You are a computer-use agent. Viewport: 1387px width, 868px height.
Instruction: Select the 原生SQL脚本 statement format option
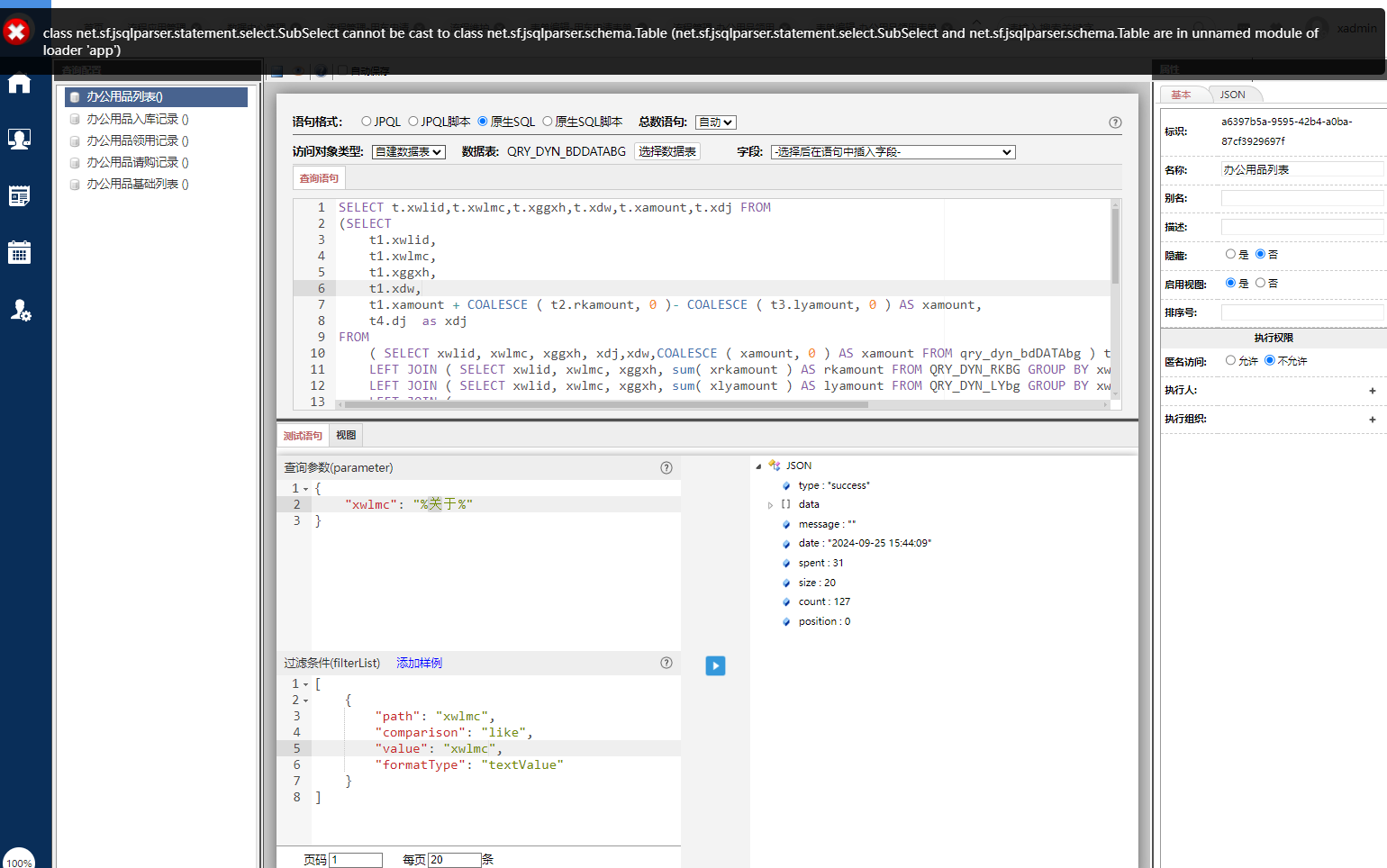(548, 122)
